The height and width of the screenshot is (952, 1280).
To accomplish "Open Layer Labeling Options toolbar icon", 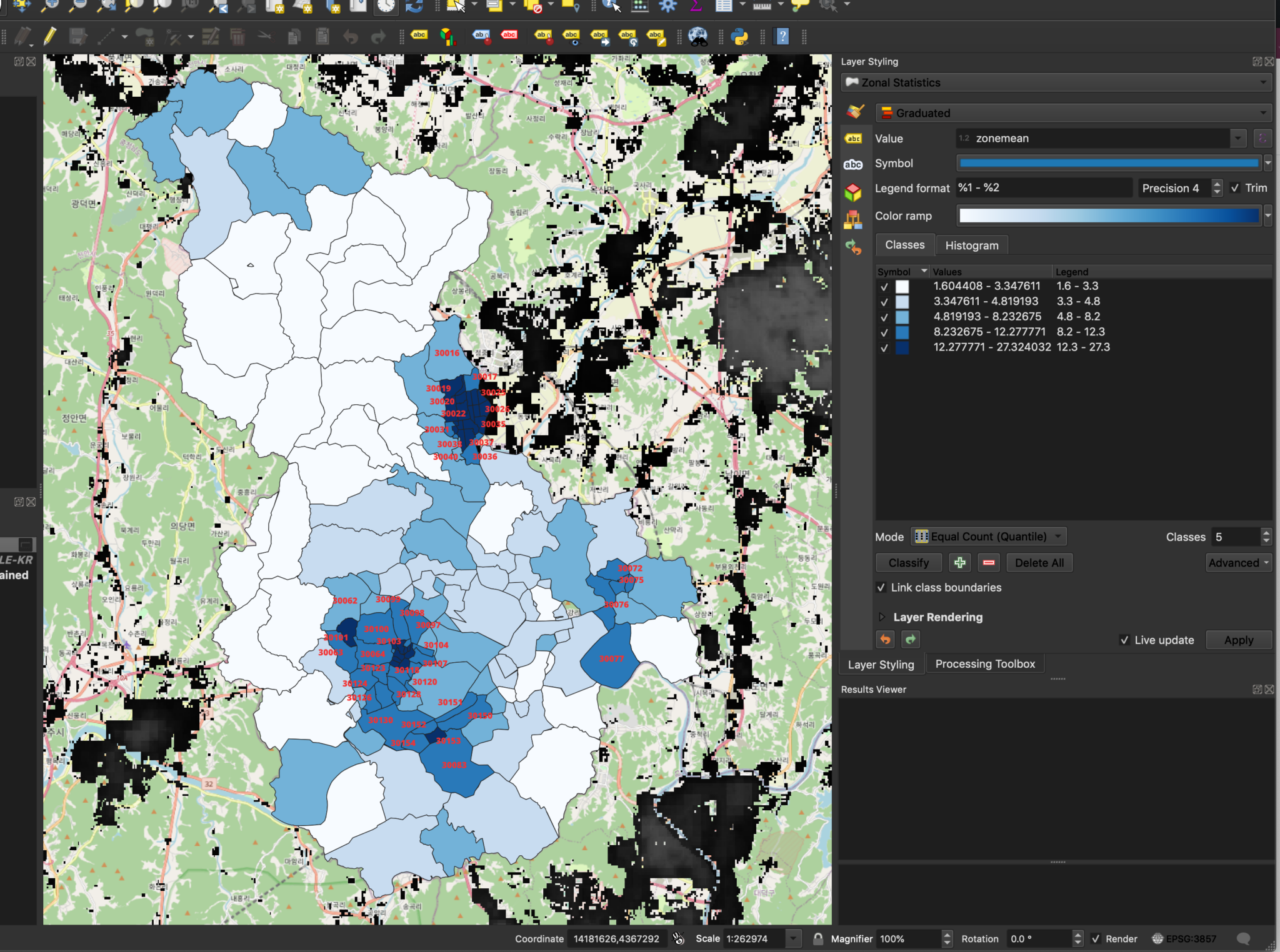I will tap(419, 36).
